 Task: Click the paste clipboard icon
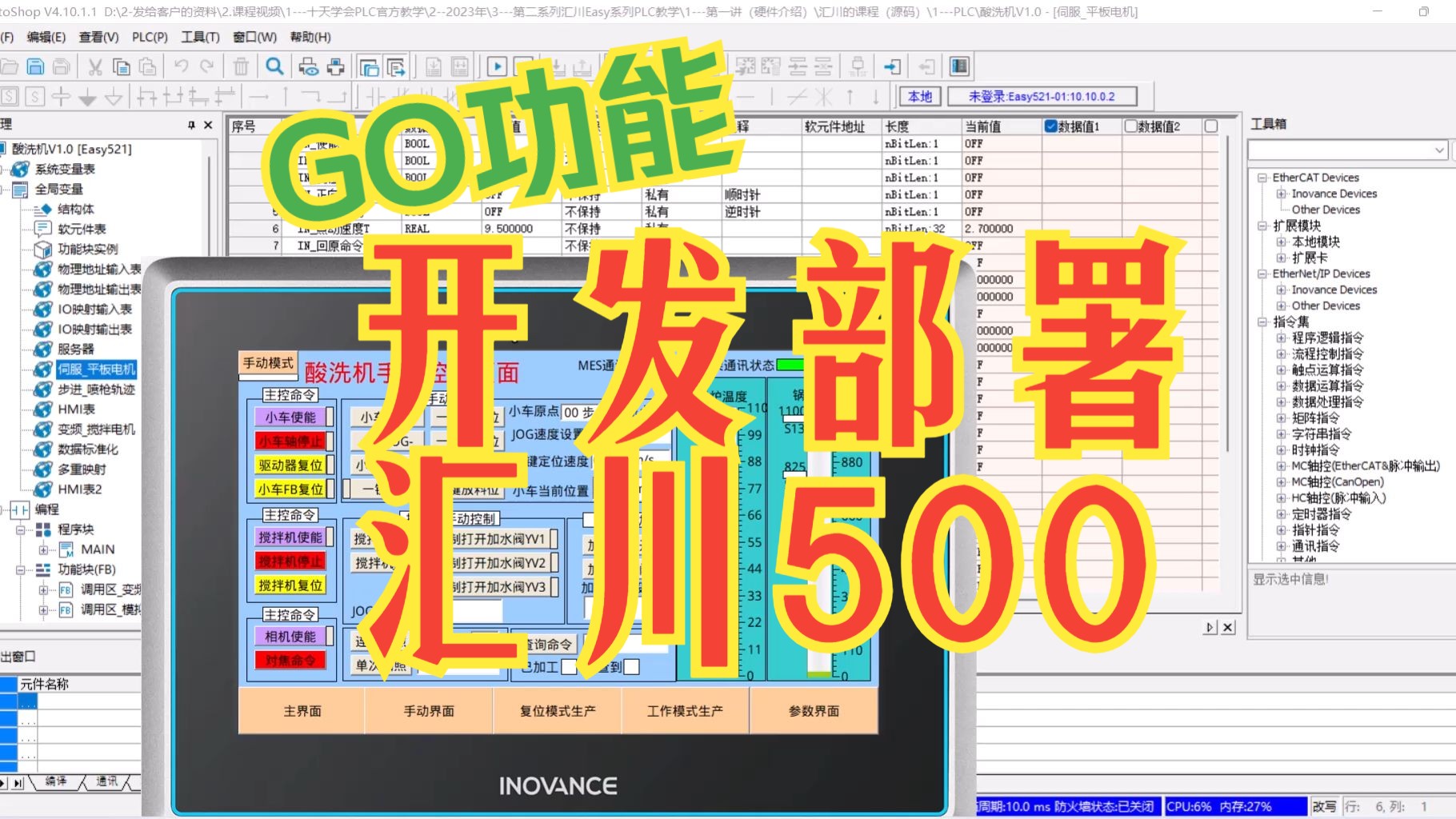[148, 66]
